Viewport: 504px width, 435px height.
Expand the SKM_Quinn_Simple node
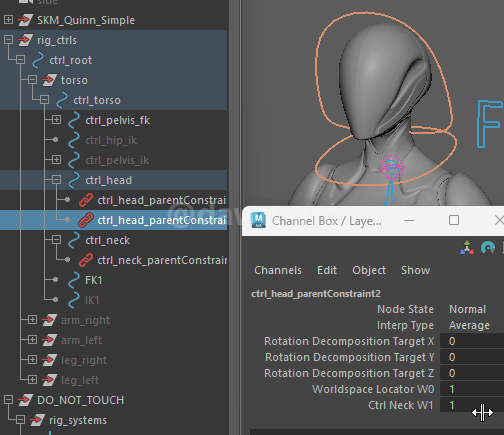[x=8, y=20]
